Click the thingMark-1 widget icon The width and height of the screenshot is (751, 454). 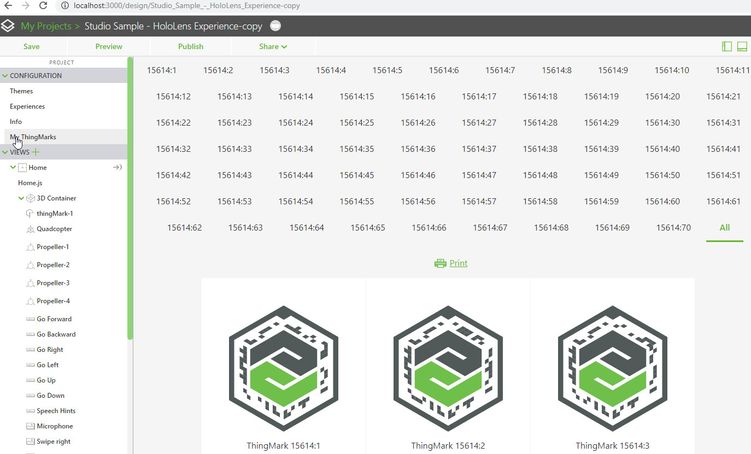[x=30, y=214]
